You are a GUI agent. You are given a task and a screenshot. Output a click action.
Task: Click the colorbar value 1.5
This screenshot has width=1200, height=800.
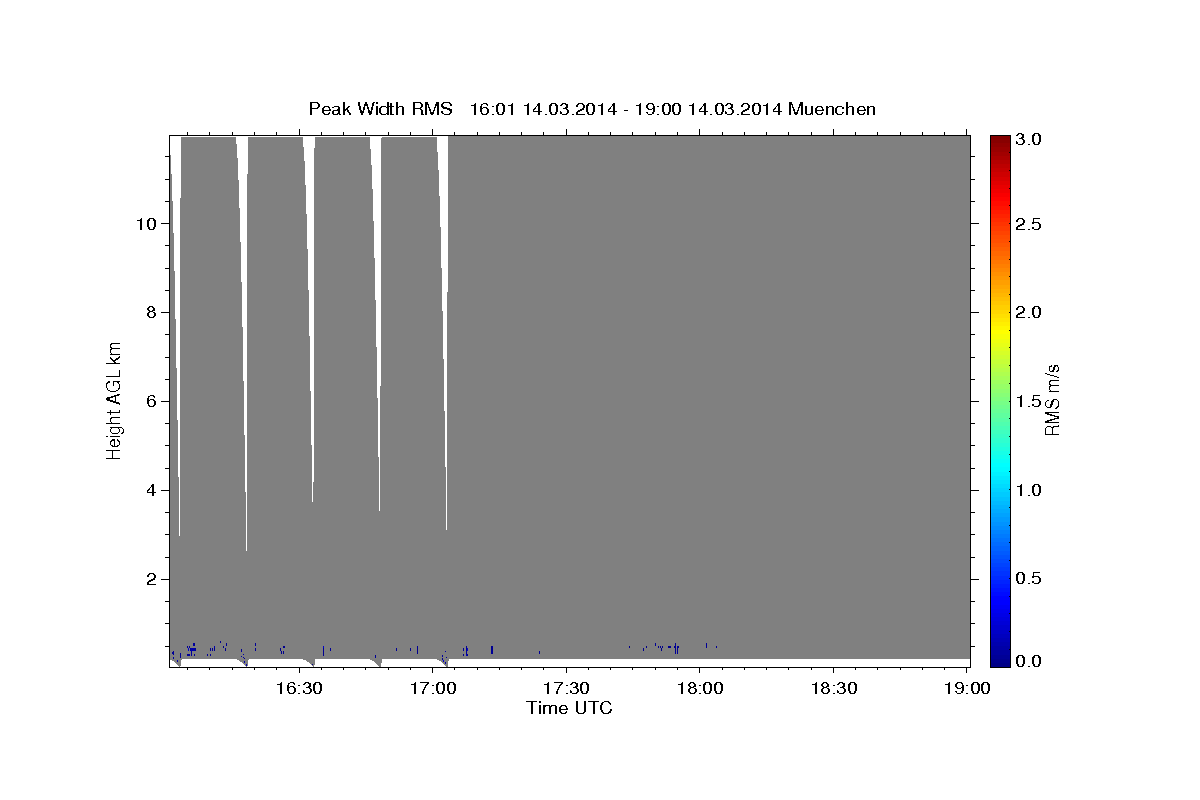[1029, 401]
